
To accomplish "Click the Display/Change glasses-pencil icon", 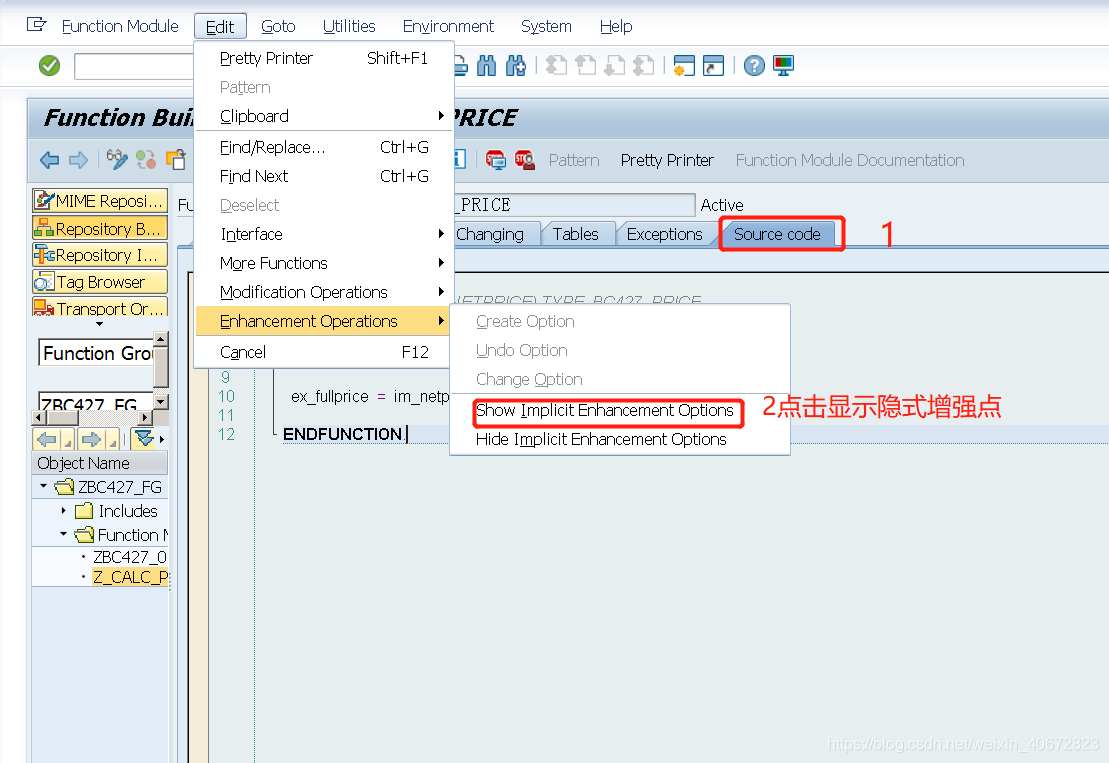I will 117,159.
